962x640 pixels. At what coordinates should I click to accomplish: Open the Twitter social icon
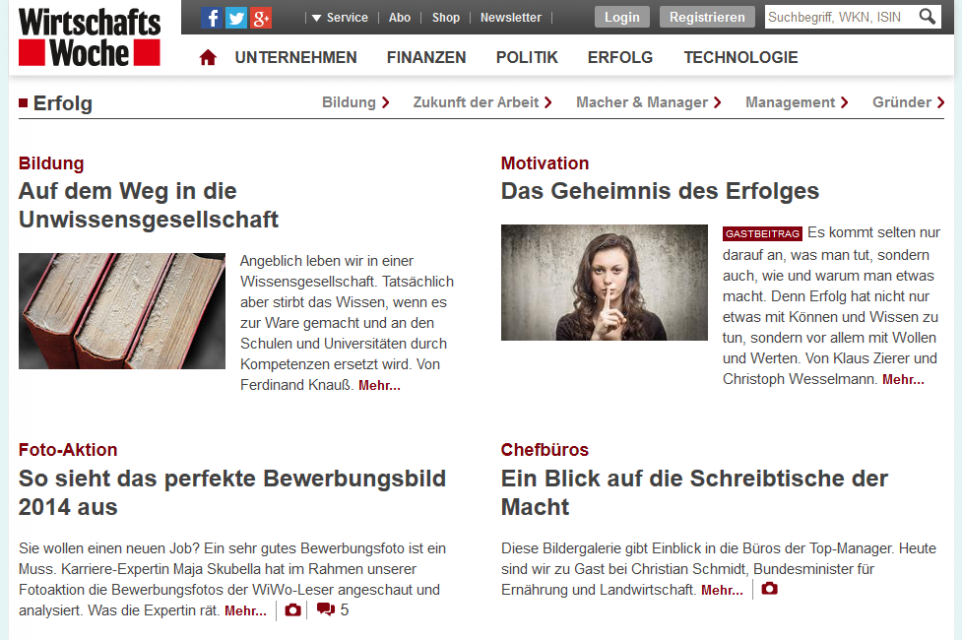pyautogui.click(x=236, y=18)
